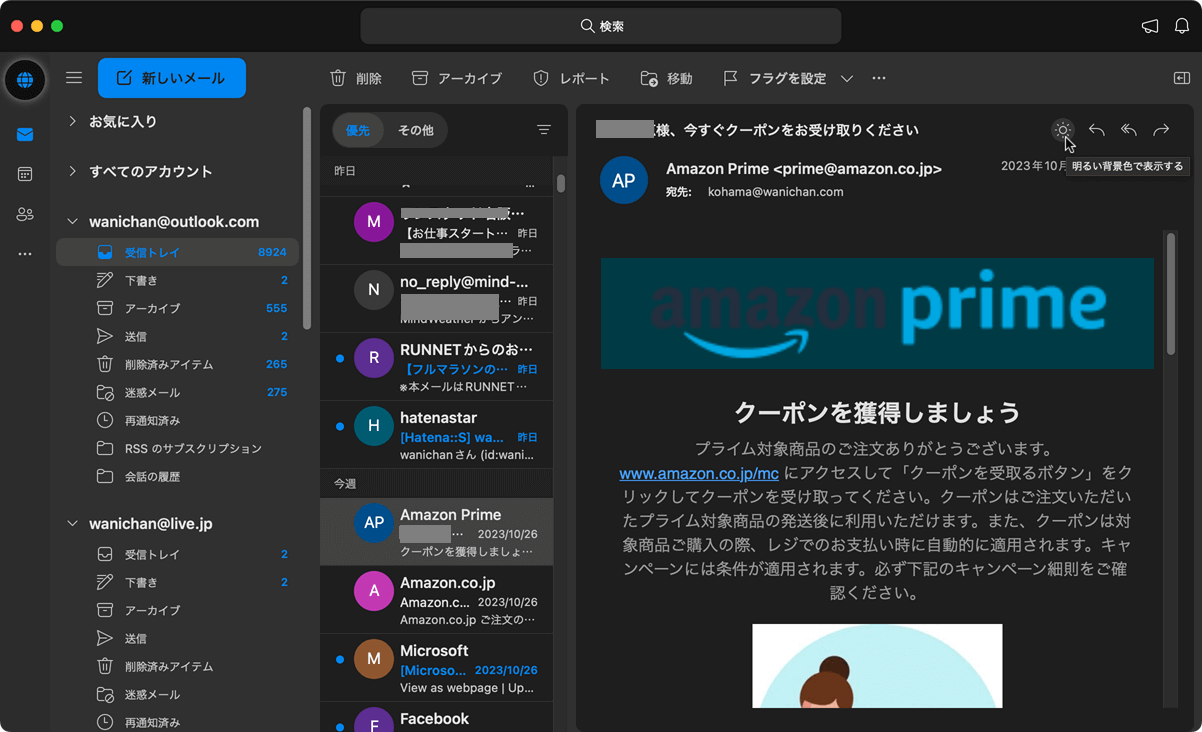Click the message list scrollbar

click(x=561, y=184)
